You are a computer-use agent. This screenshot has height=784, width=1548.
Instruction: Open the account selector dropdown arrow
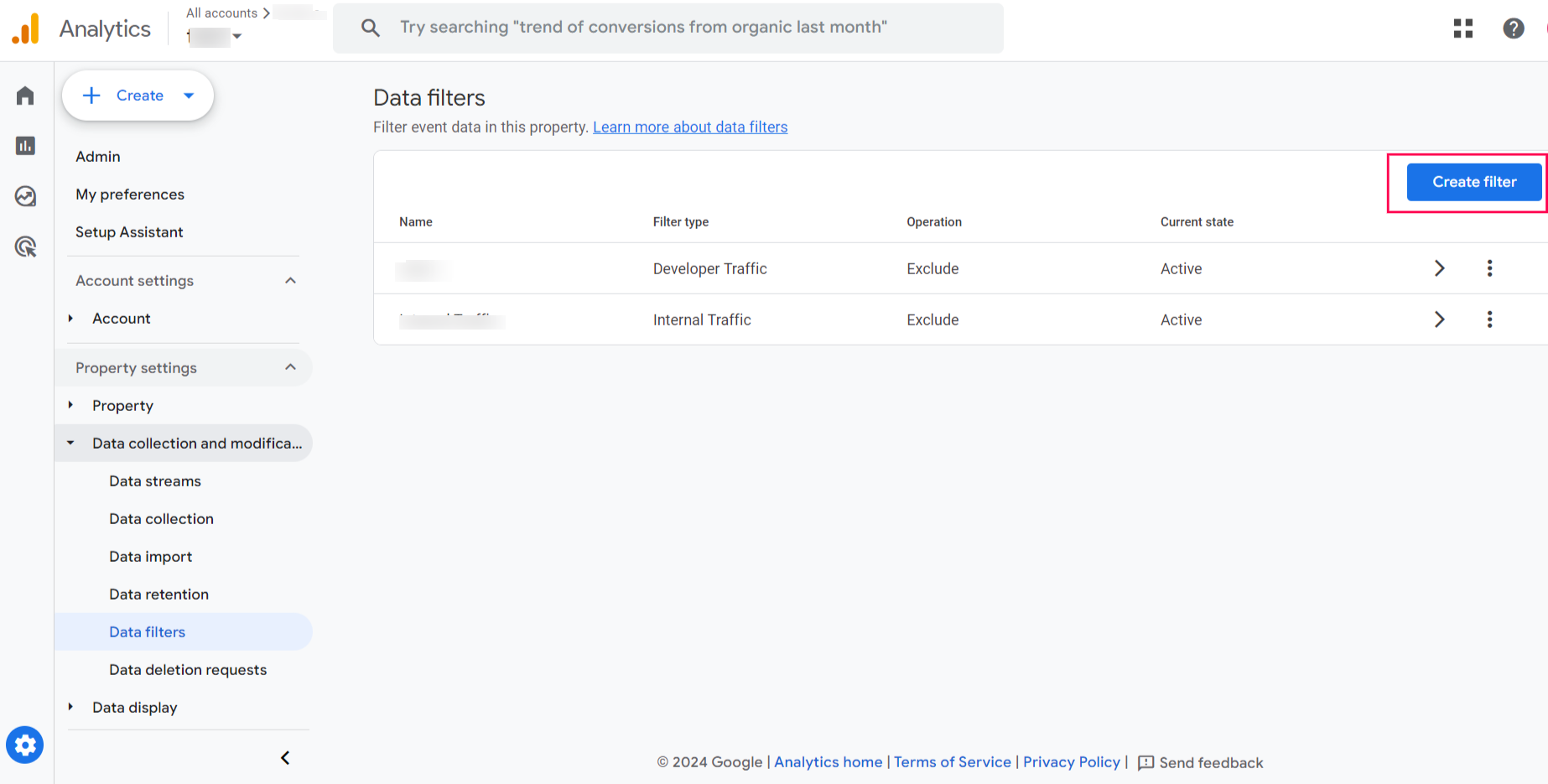click(237, 36)
